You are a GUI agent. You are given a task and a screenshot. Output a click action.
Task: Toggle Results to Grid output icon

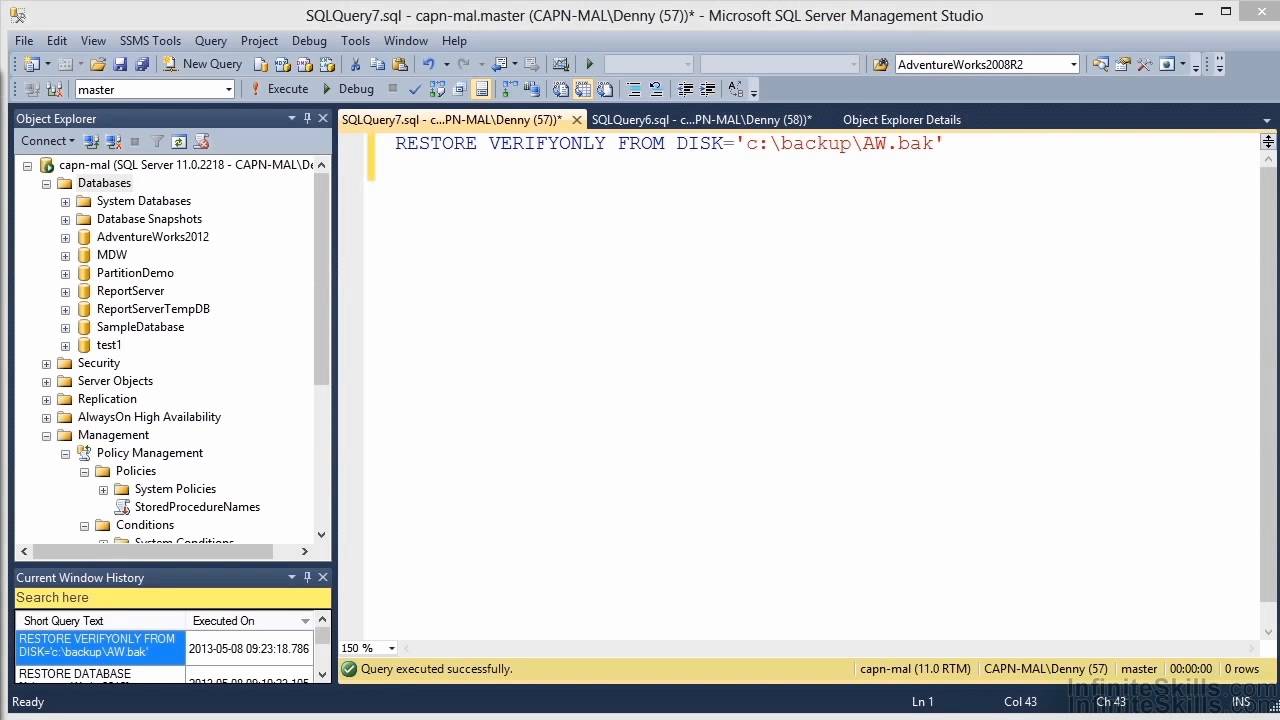coord(583,89)
